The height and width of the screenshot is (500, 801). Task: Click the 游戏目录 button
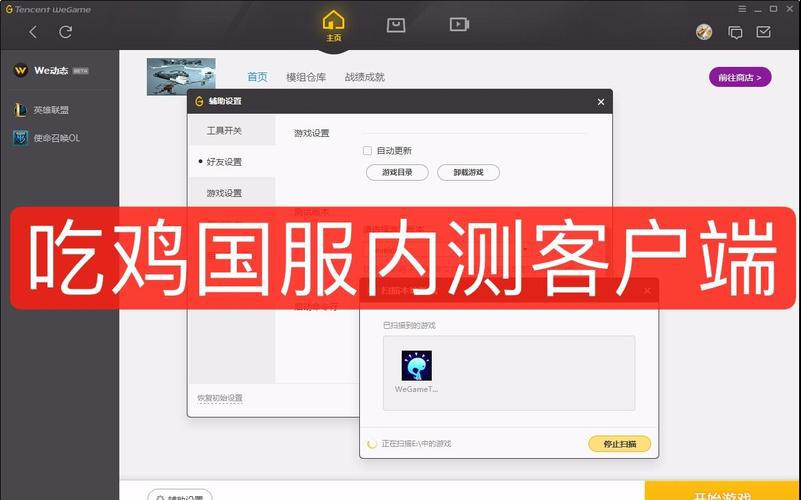coord(397,173)
